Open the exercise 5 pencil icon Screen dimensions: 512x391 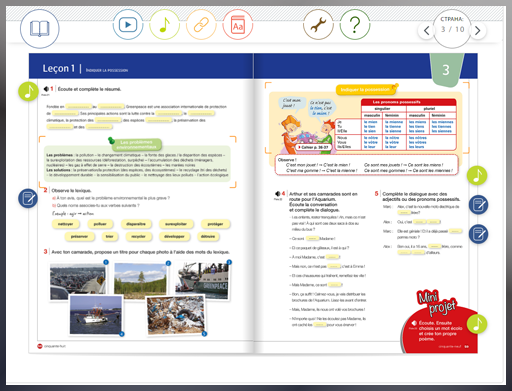coord(479,205)
